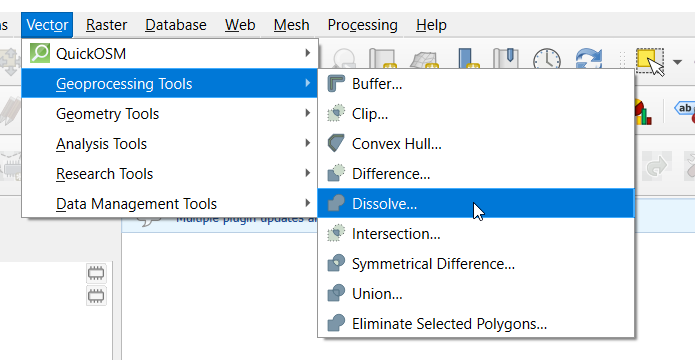
Task: Expand arrow beside Geometry Tools
Action: point(308,113)
